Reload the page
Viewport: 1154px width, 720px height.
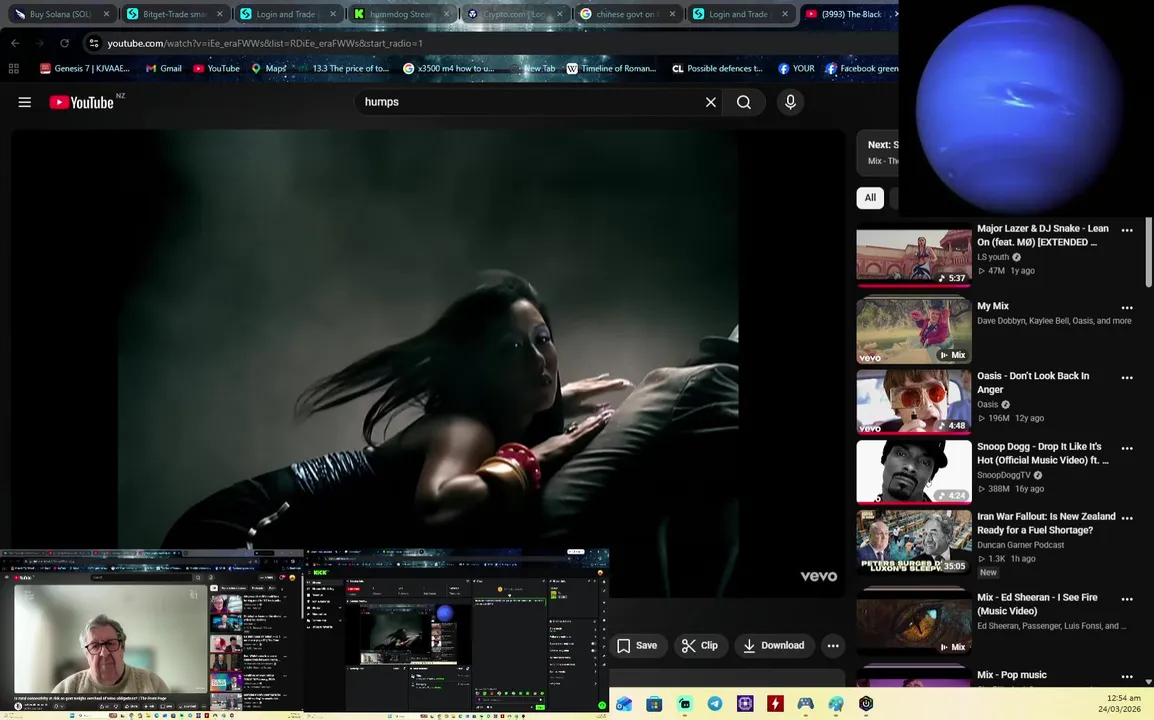(x=64, y=43)
